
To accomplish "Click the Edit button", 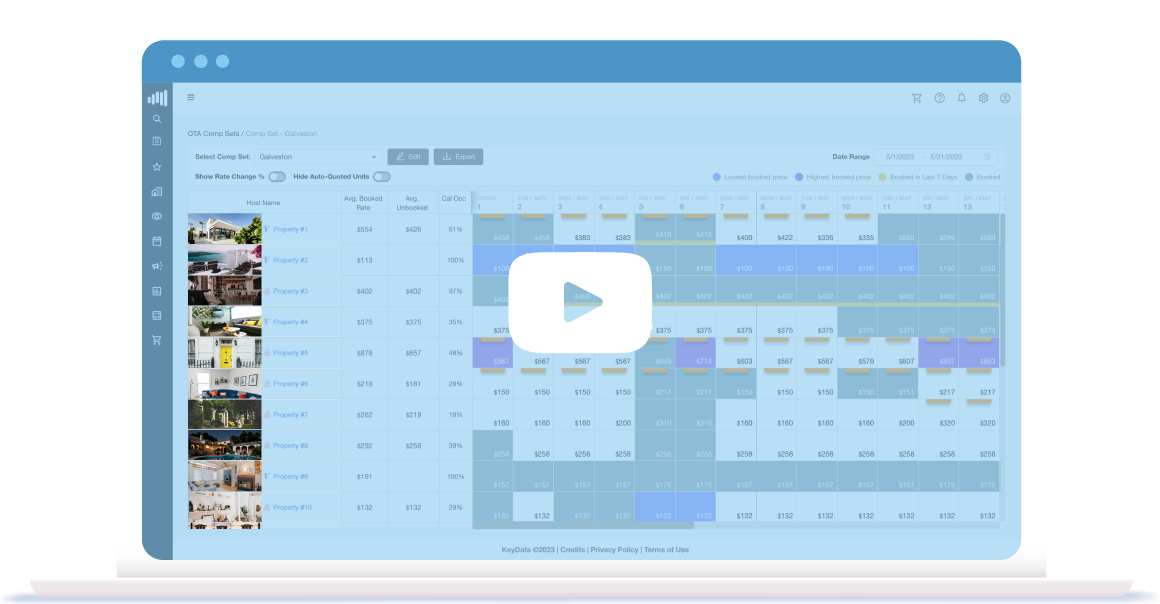I will coord(408,157).
